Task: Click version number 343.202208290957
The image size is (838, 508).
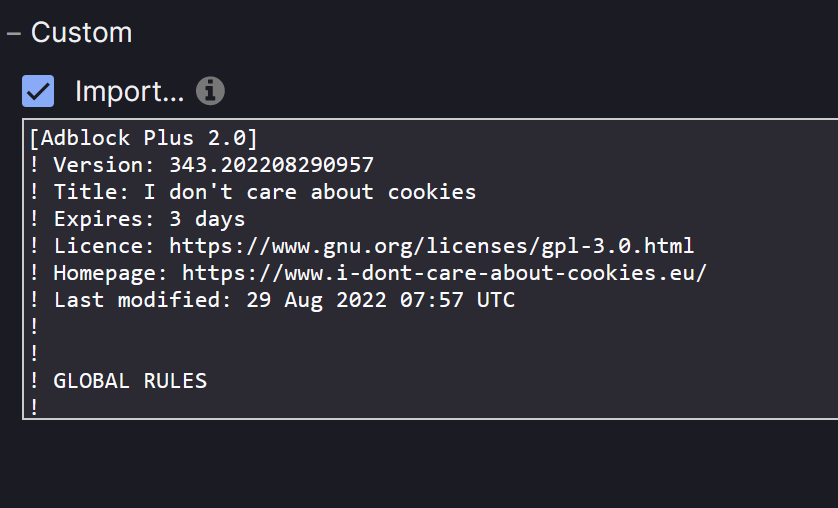Action: [x=271, y=165]
